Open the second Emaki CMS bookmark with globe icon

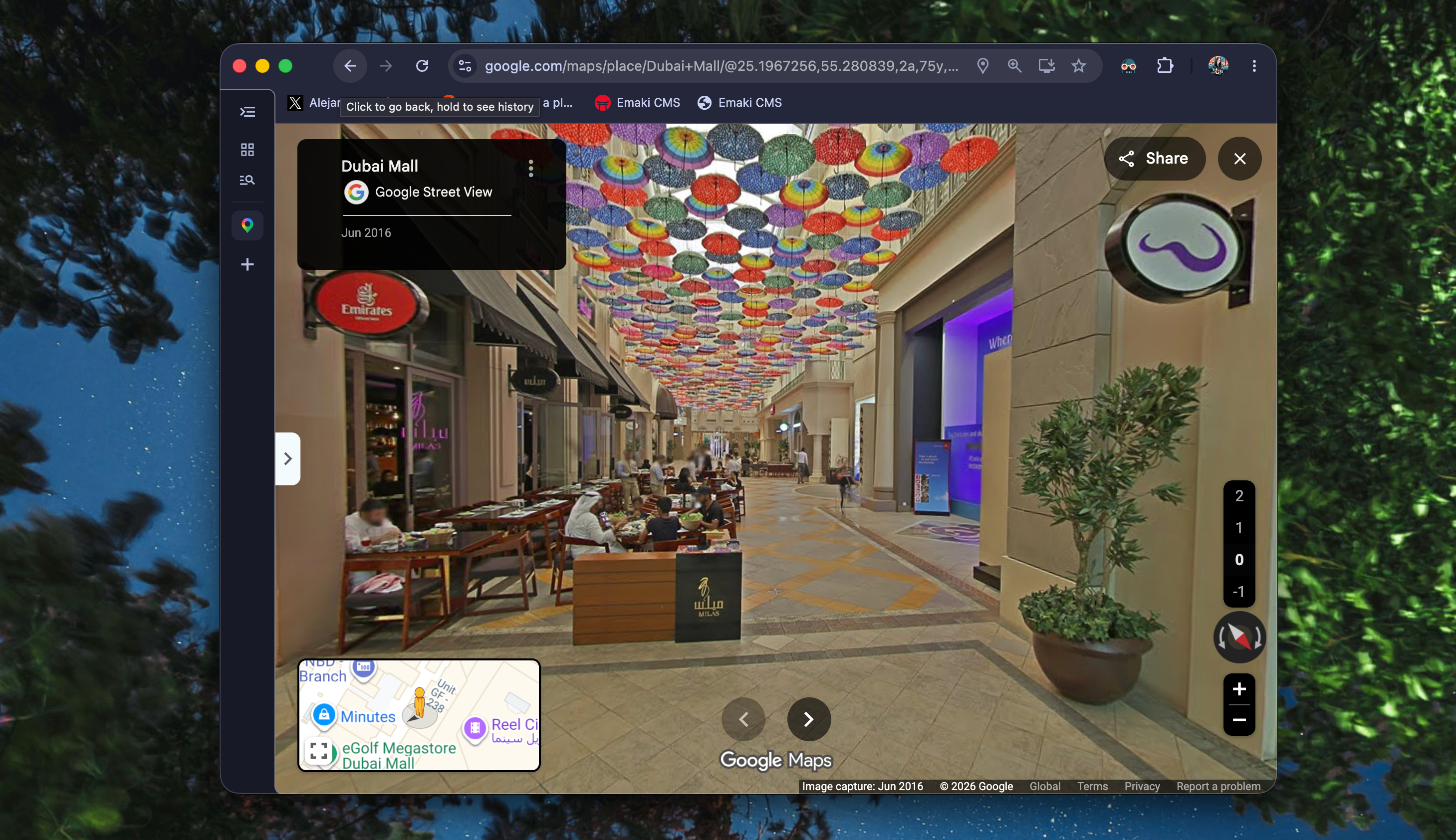(739, 103)
